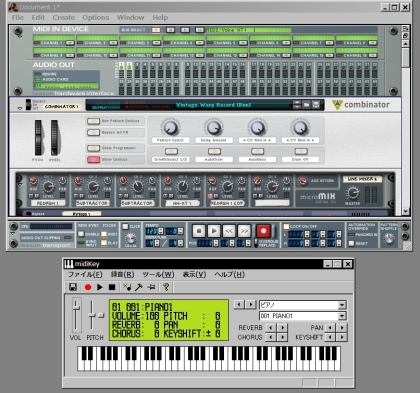The image size is (420, 393).
Task: Toggle the lit Show Devices button
Action: click(93, 160)
